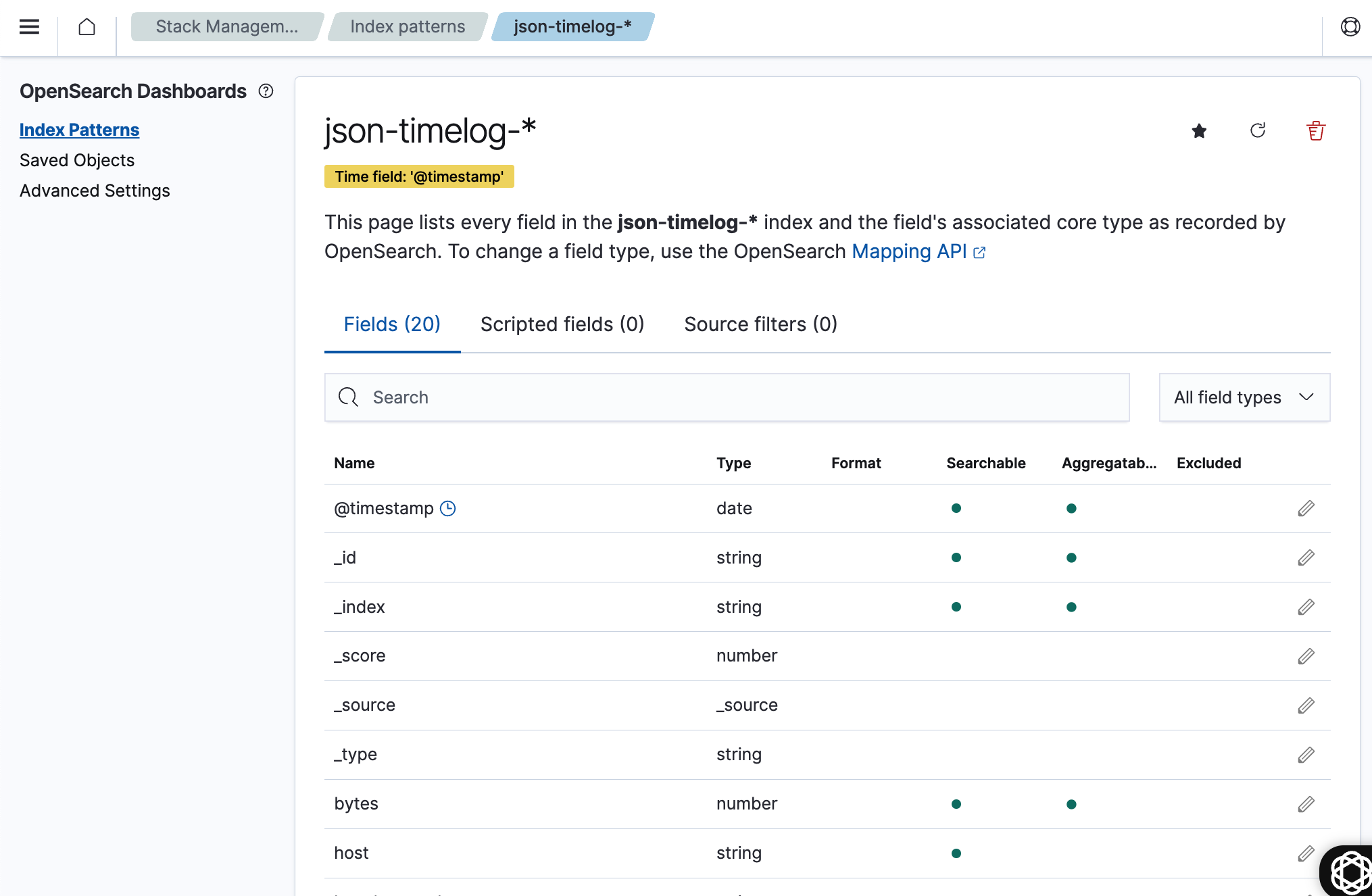1372x896 pixels.
Task: Go to Index patterns breadcrumb
Action: [408, 27]
